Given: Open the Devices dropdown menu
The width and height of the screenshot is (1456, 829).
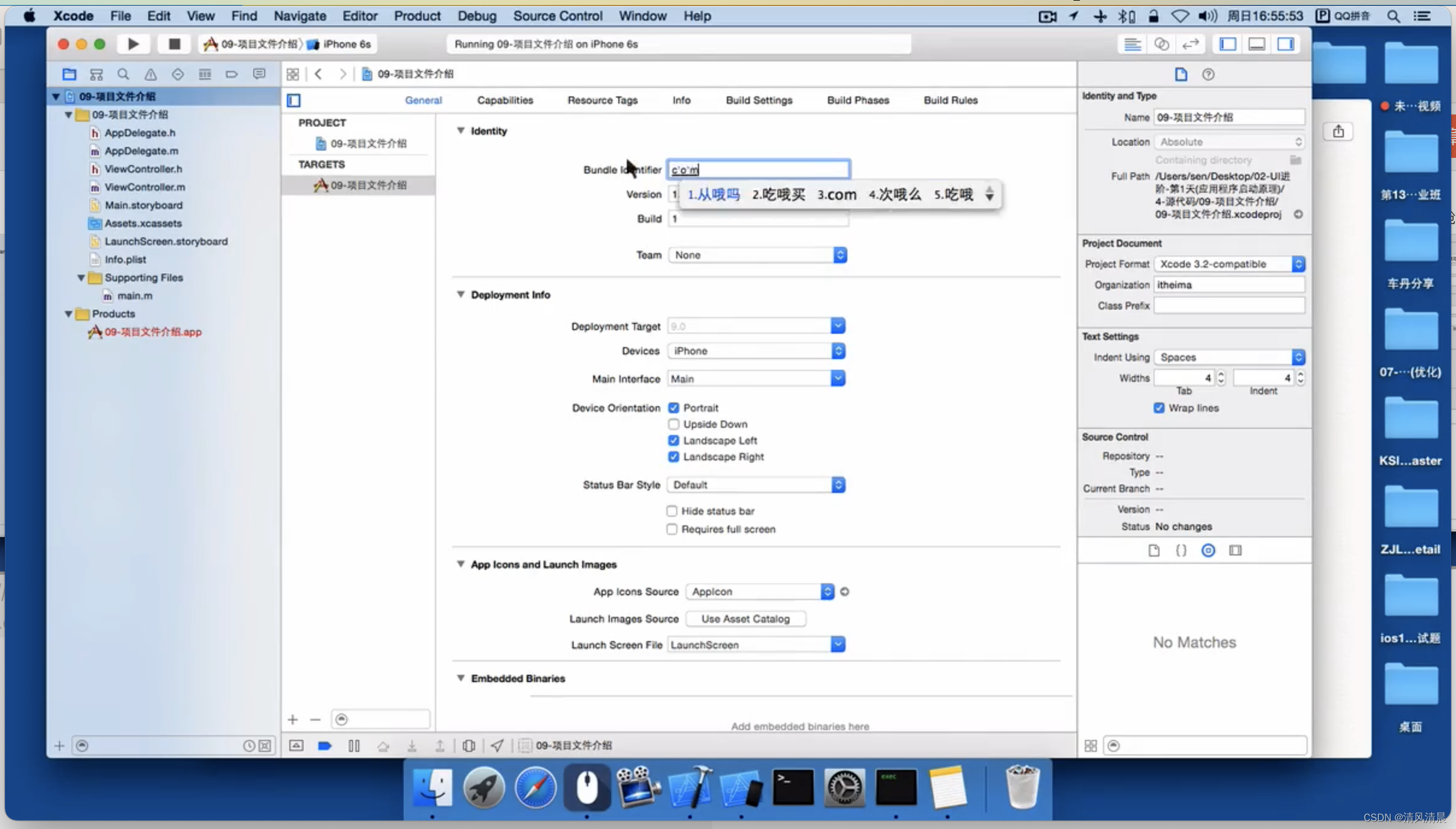Looking at the screenshot, I should click(838, 351).
